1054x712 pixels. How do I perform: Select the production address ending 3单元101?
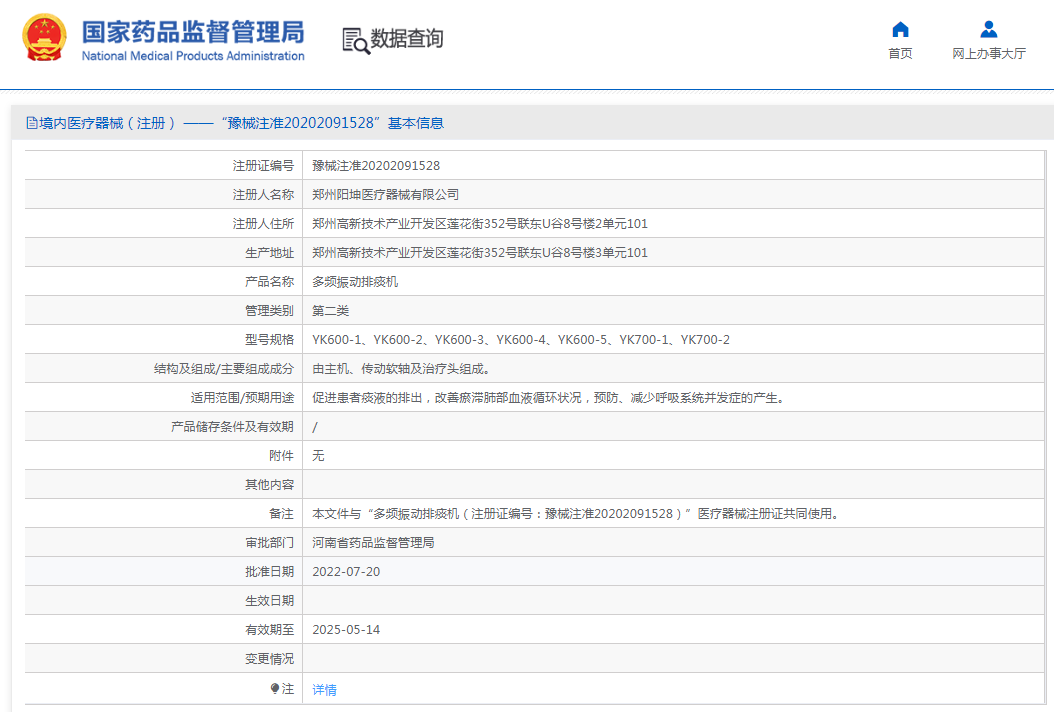[x=480, y=252]
